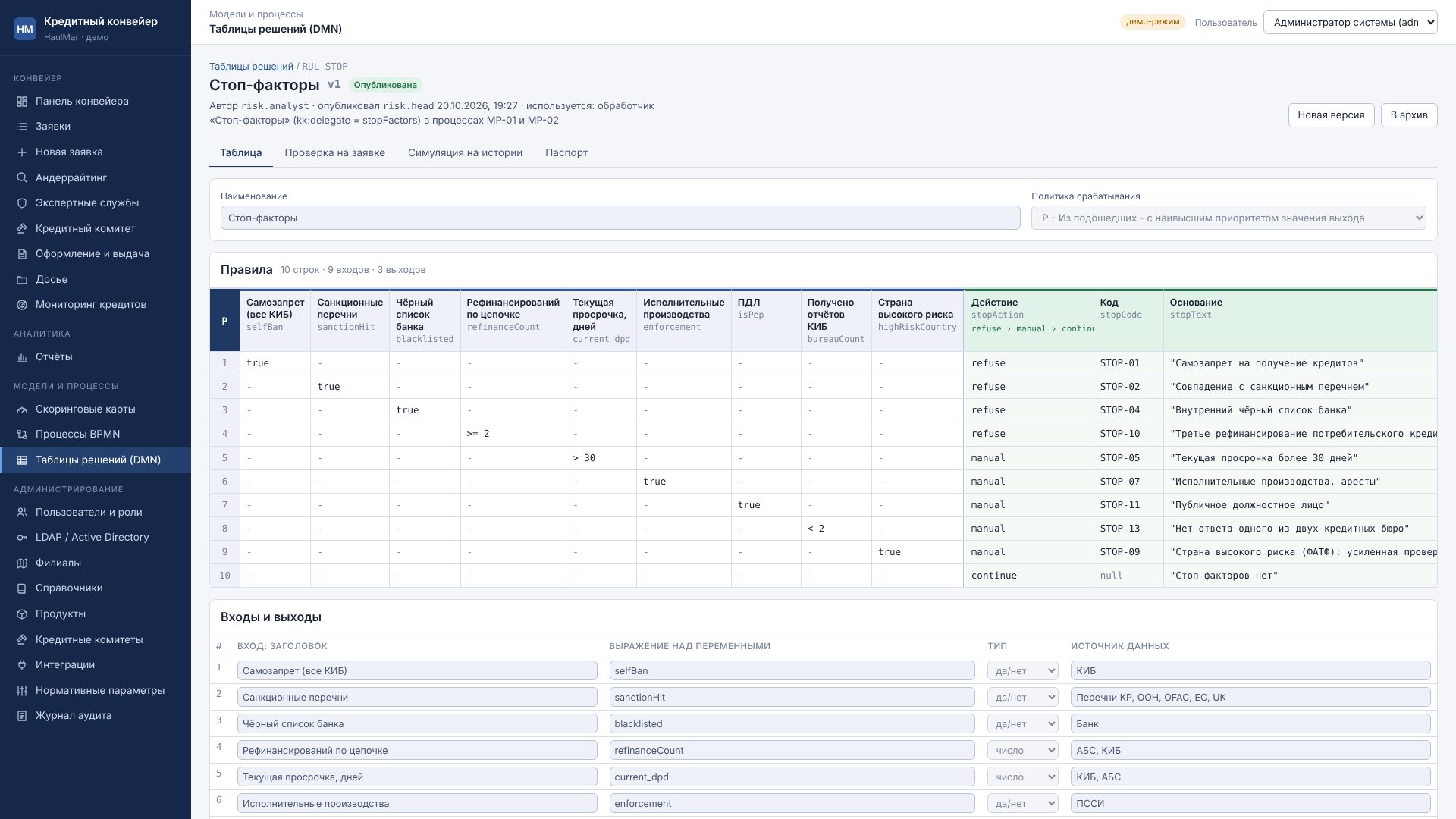Click the Заявки list icon

tap(22, 127)
